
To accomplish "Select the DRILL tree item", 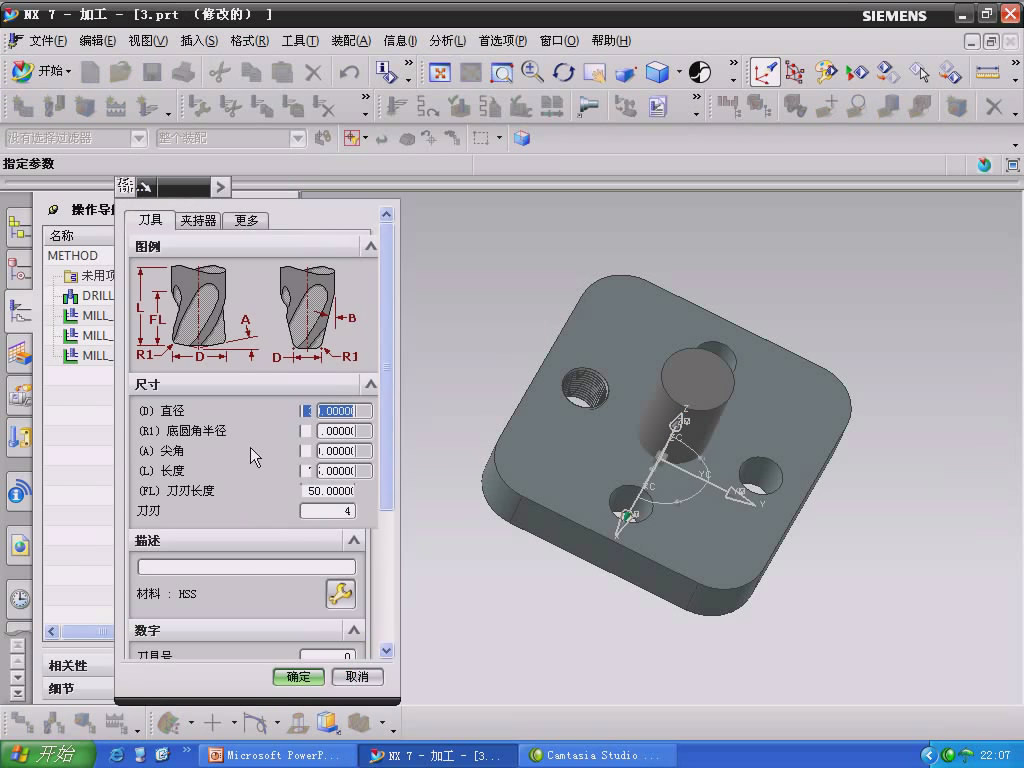I will point(88,296).
